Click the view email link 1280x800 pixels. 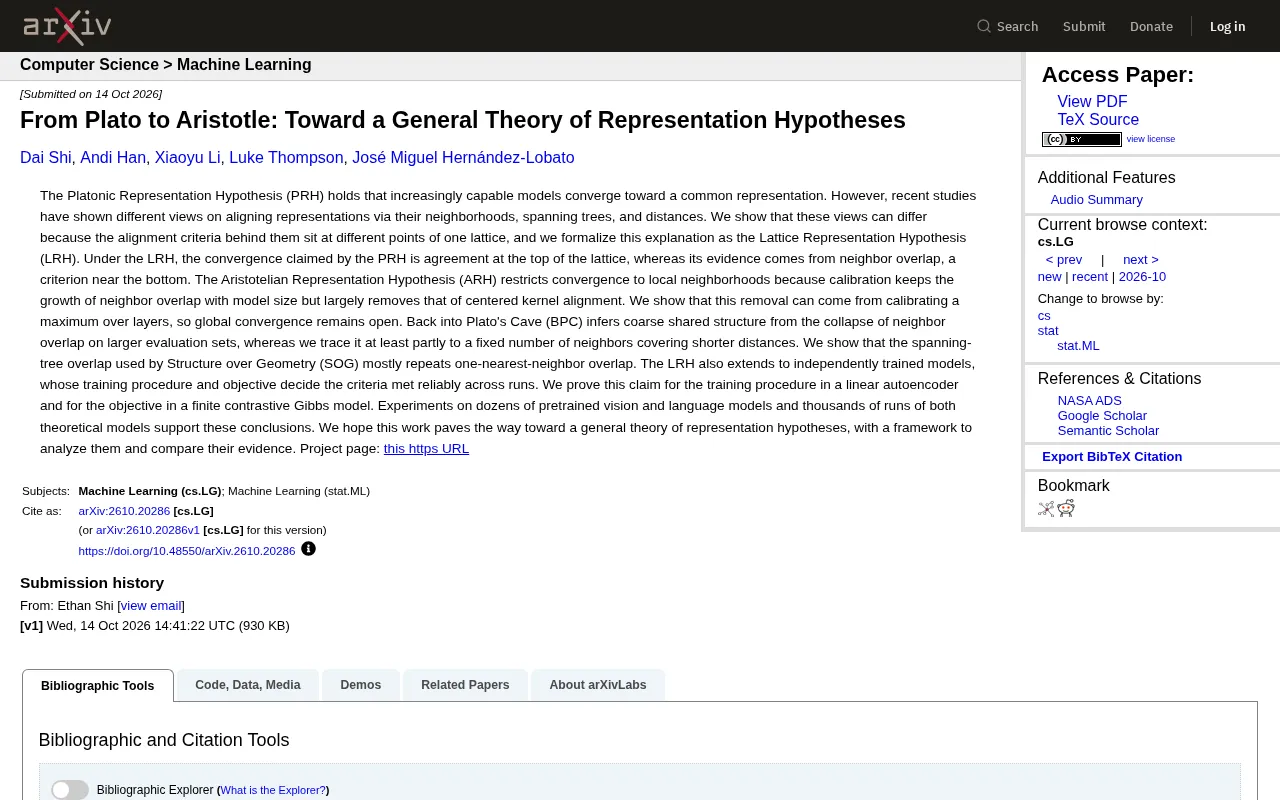(x=151, y=606)
